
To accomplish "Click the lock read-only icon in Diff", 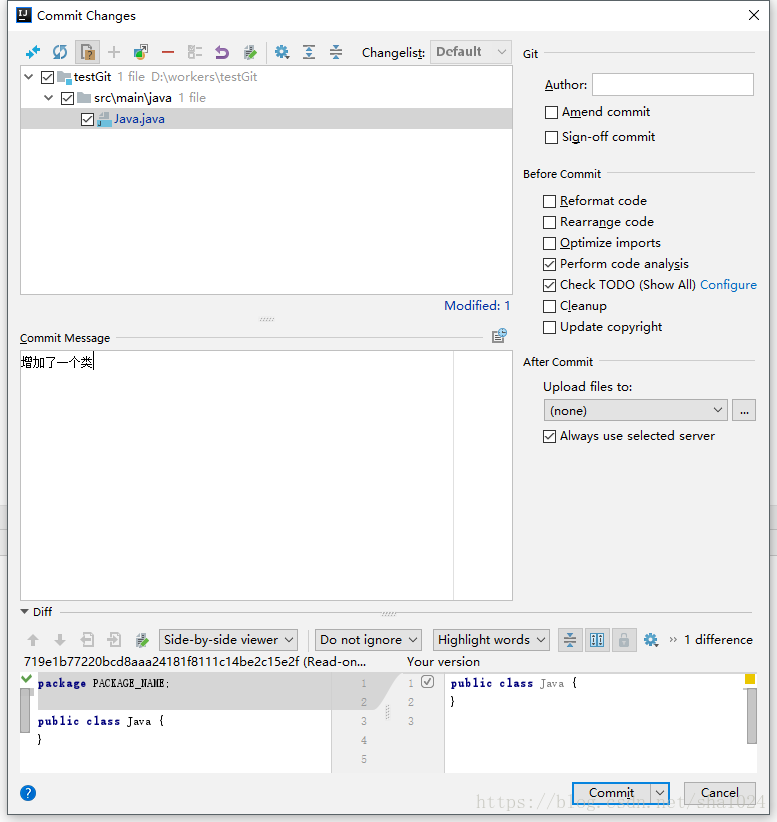I will (x=624, y=640).
